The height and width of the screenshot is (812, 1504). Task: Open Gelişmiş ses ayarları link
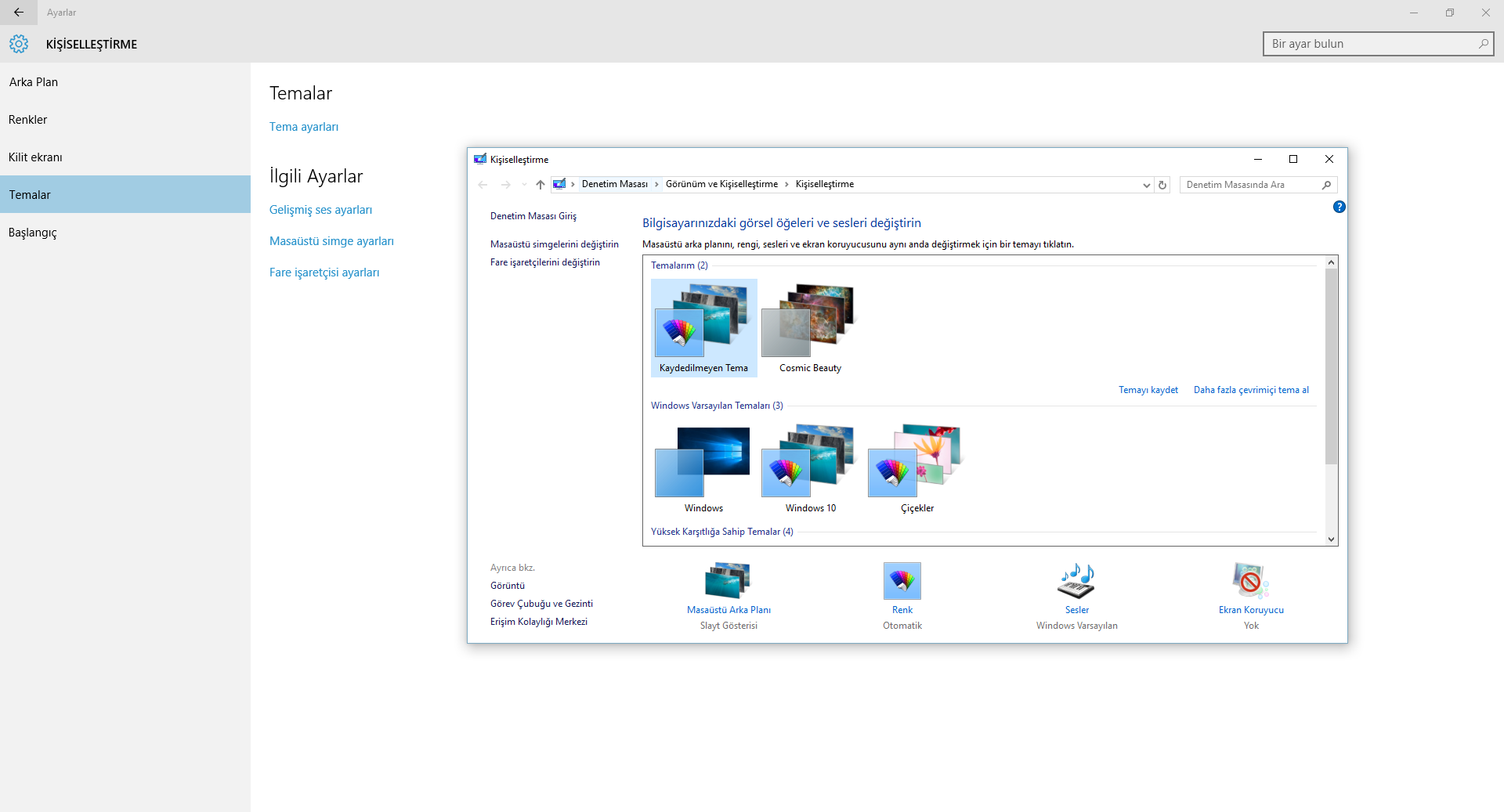coord(321,210)
